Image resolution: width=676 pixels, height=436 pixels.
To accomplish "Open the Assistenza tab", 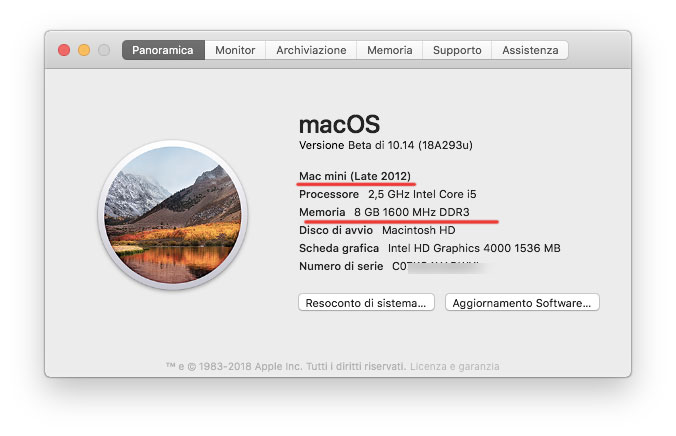I will click(530, 50).
